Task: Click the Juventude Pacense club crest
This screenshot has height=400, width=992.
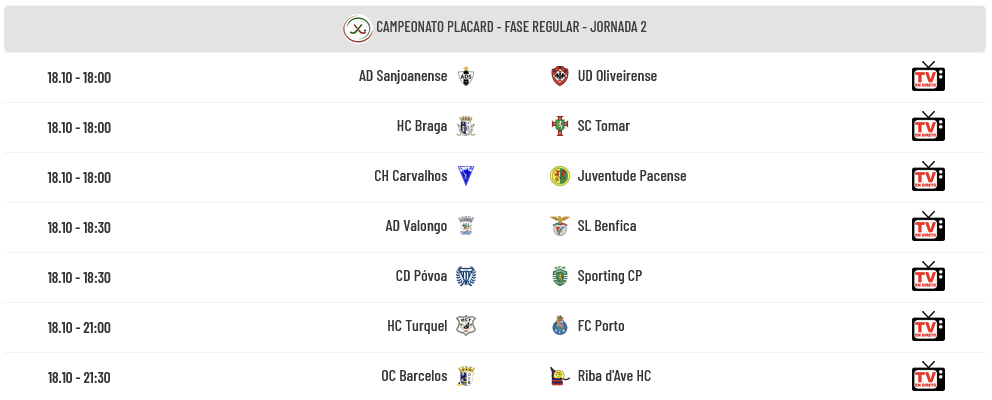Action: (560, 176)
